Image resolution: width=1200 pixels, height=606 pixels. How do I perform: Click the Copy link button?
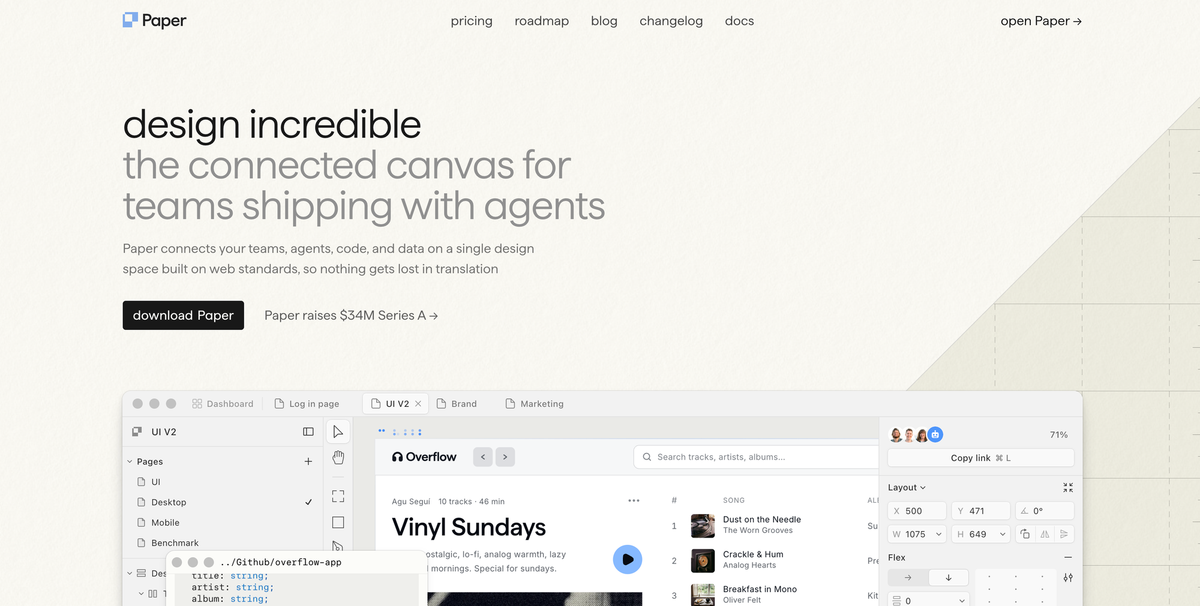click(x=981, y=458)
